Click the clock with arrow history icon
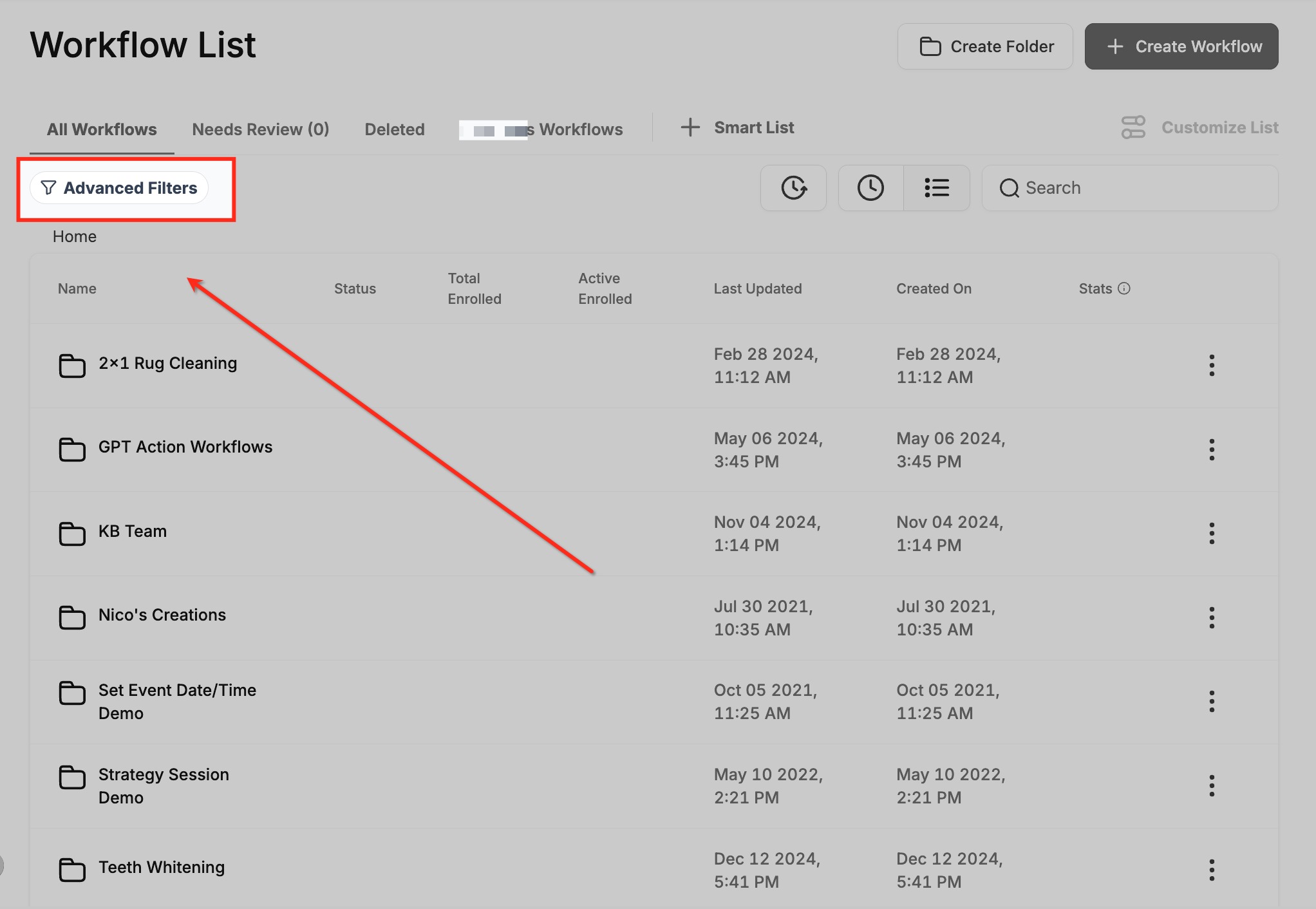This screenshot has height=909, width=1316. tap(793, 188)
